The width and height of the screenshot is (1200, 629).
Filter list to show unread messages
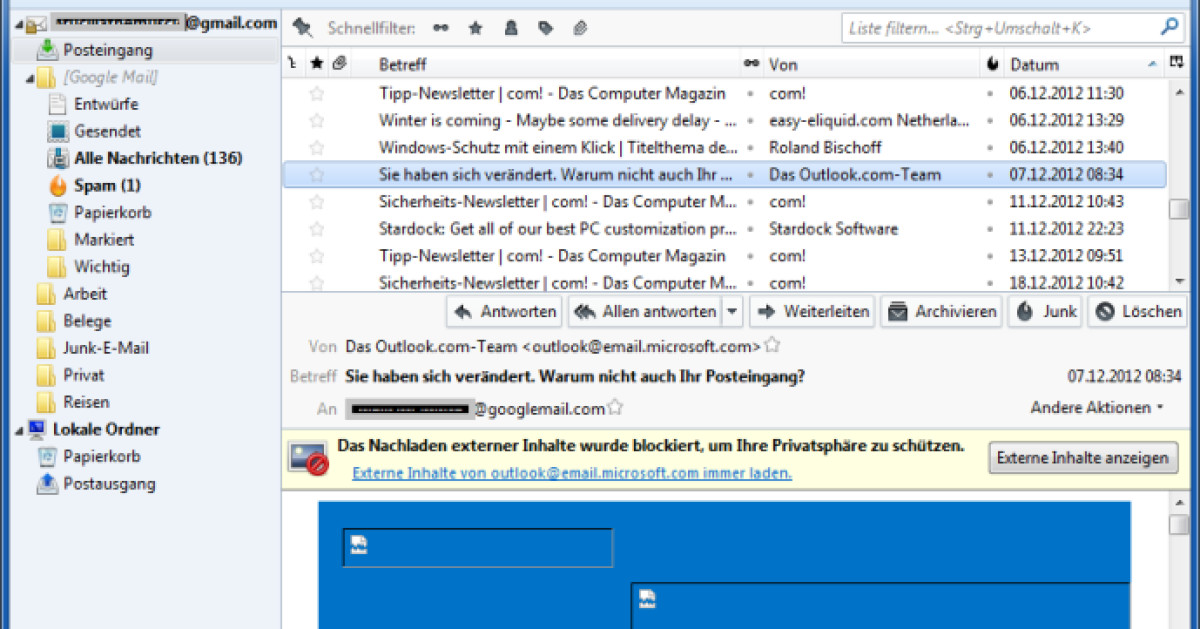coord(441,28)
